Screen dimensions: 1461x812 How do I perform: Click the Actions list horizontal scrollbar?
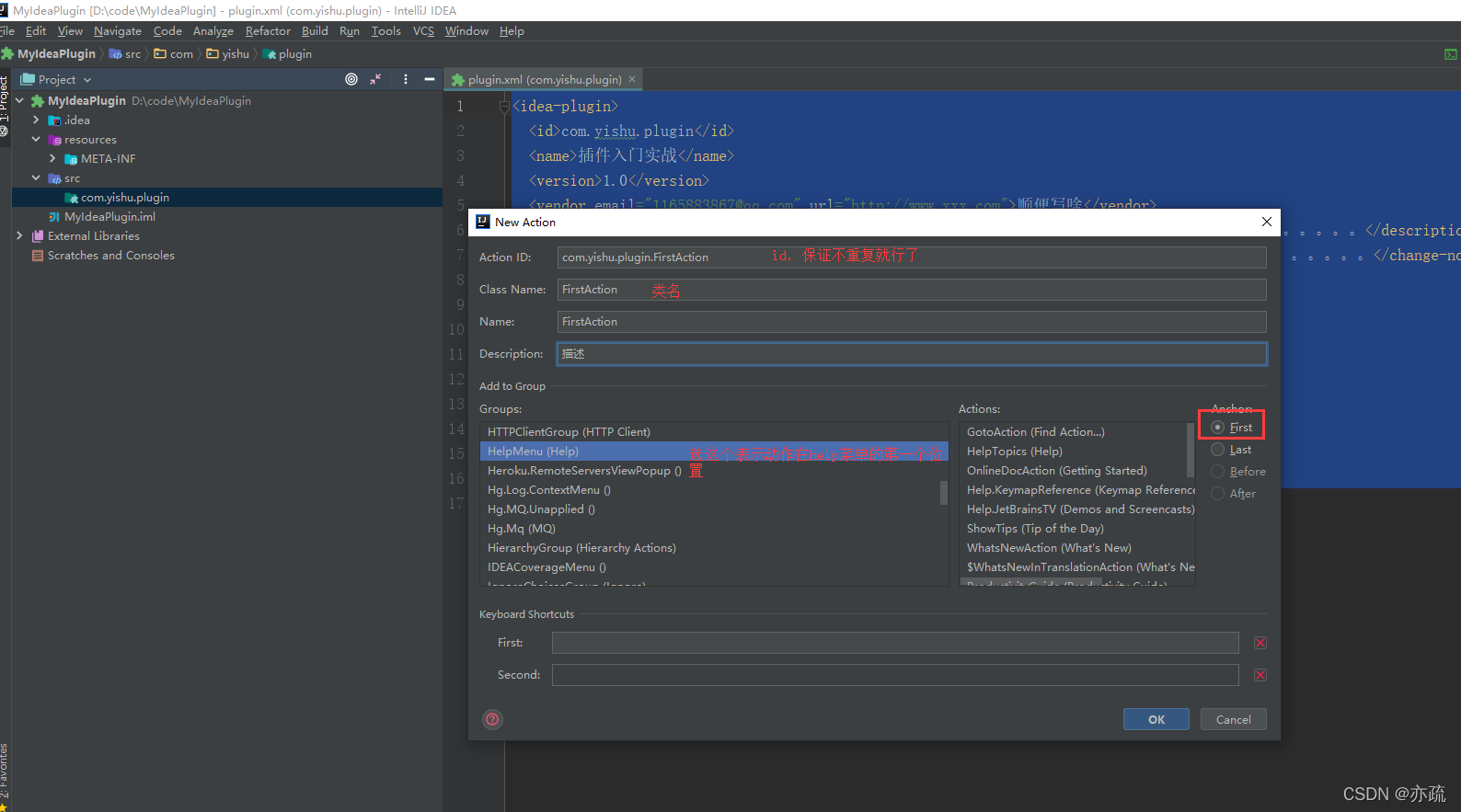[1030, 582]
